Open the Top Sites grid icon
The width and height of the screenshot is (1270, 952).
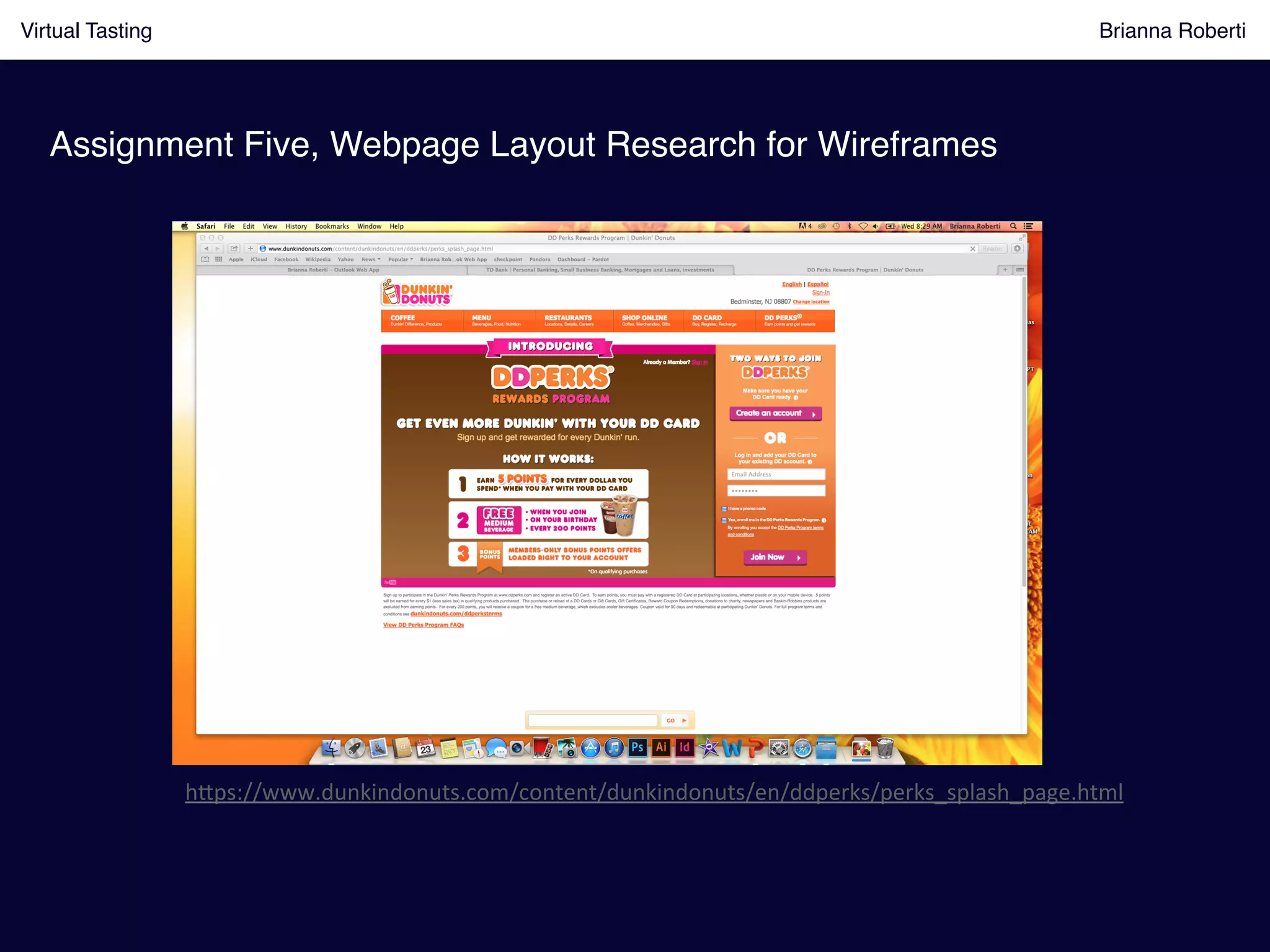coord(218,260)
